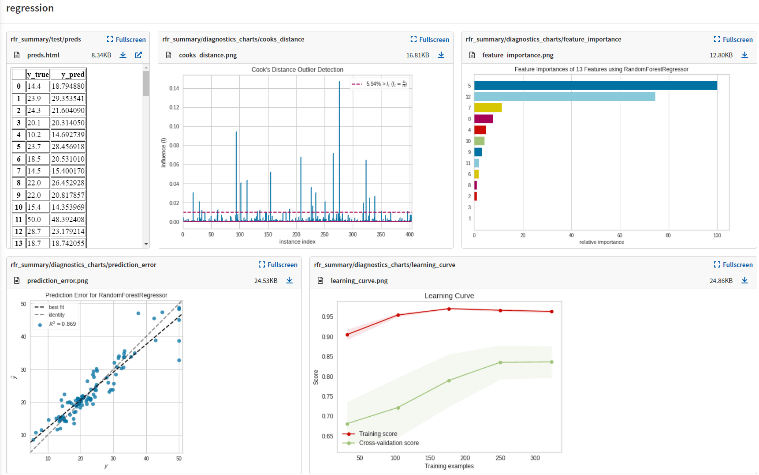
Task: Click the Feature Importances chart image
Action: tap(599, 156)
